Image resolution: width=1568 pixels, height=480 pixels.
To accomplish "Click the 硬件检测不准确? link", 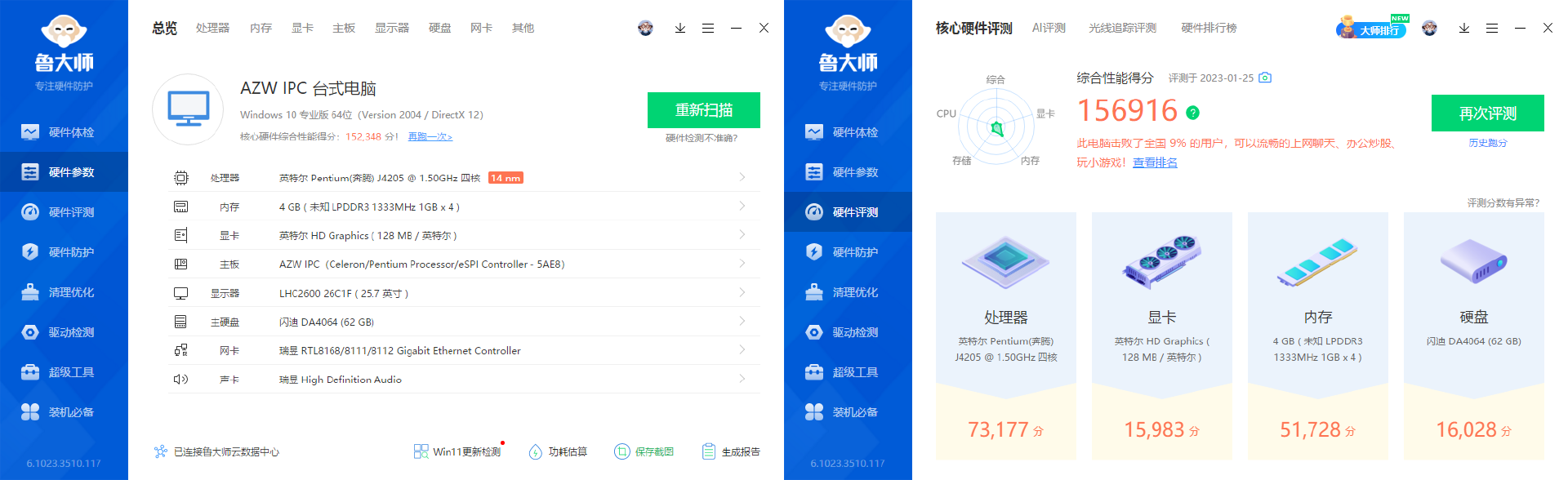I will click(x=702, y=138).
